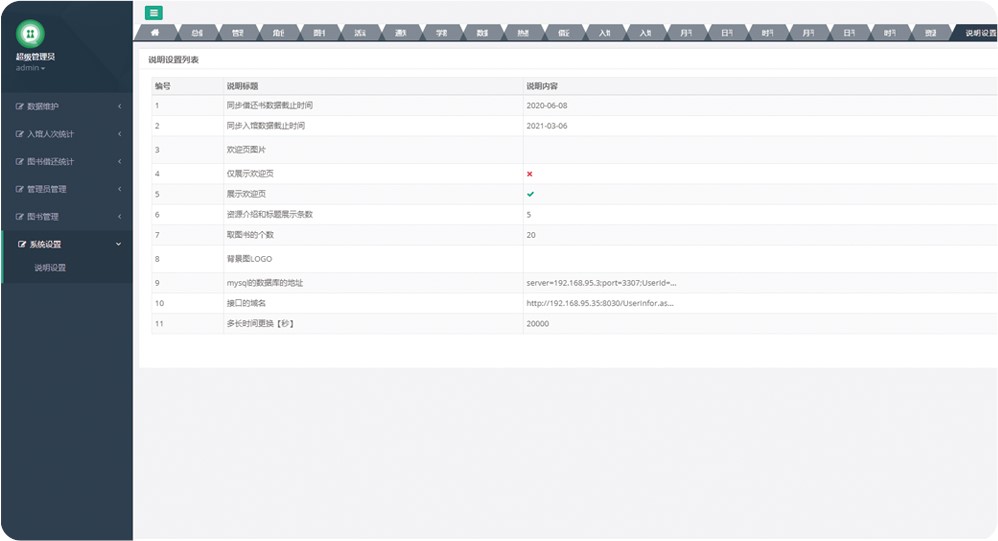Click the 超级管理员 user name
Screen dimensions: 998x541
click(35, 57)
